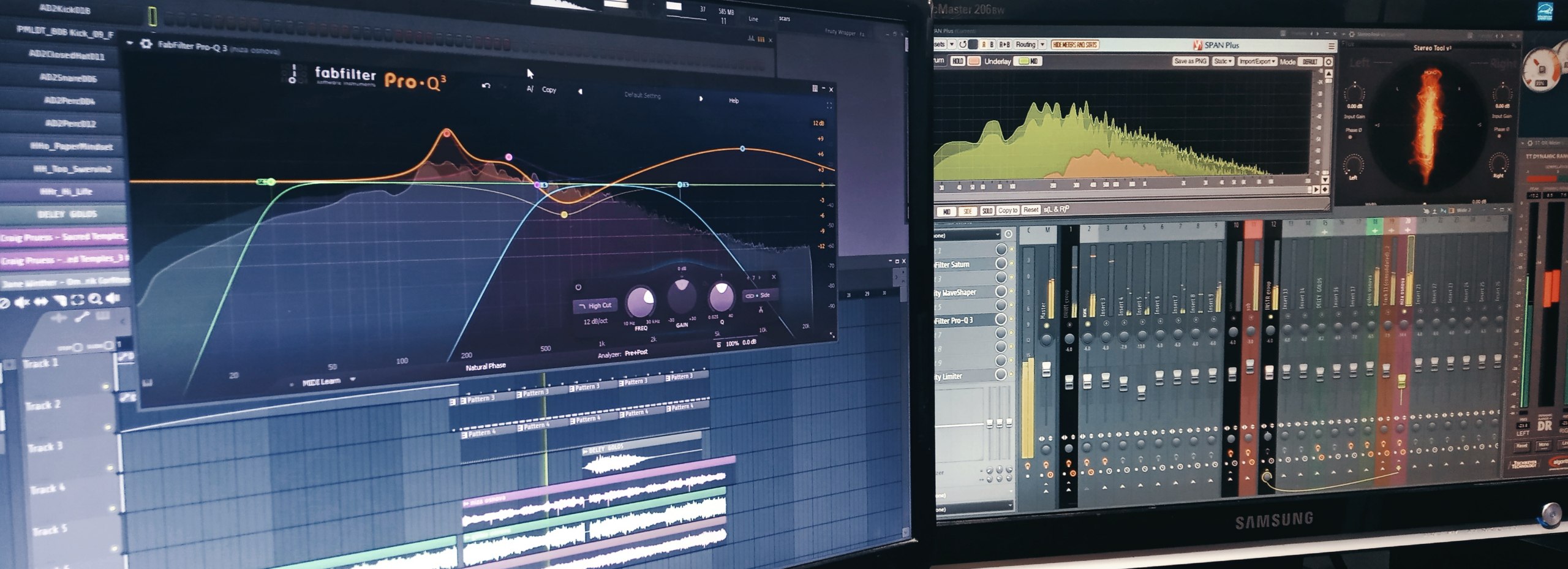The image size is (1568, 569).
Task: Open the High Cut filter shape dropdown
Action: pyautogui.click(x=595, y=305)
